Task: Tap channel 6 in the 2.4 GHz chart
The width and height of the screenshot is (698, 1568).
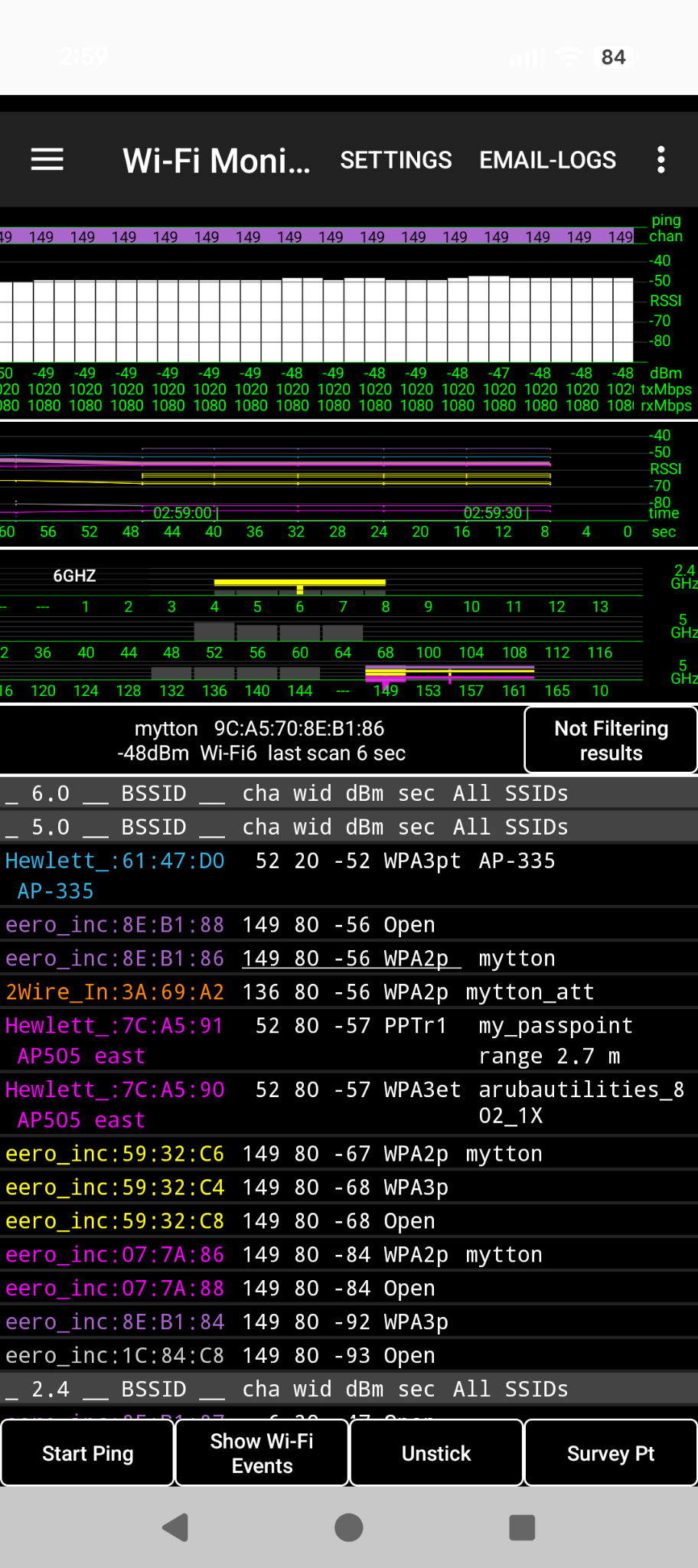Action: coord(300,606)
